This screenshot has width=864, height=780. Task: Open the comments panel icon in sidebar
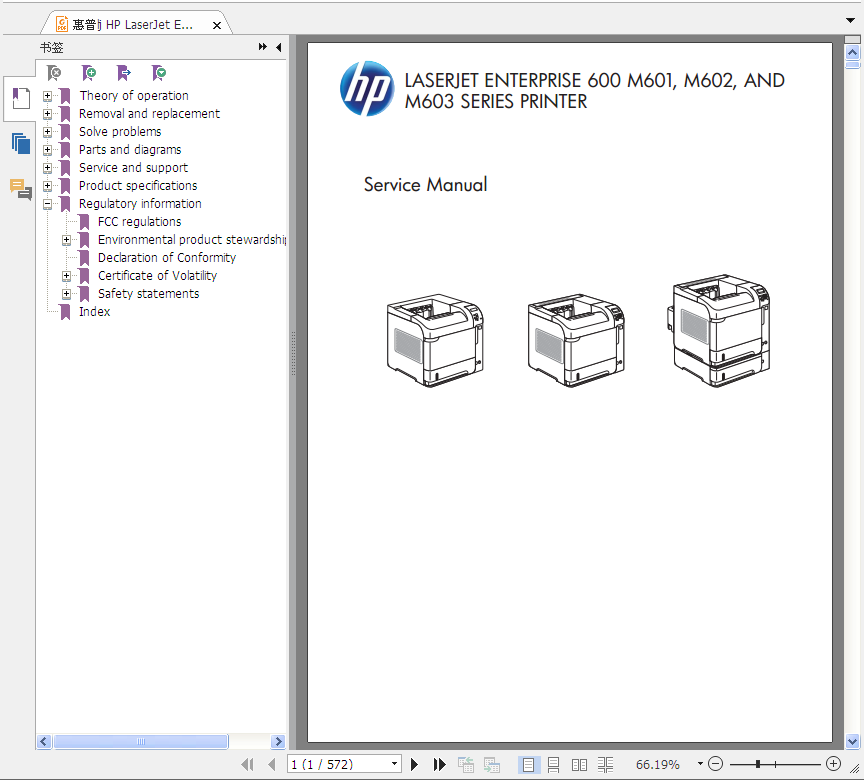pyautogui.click(x=20, y=189)
